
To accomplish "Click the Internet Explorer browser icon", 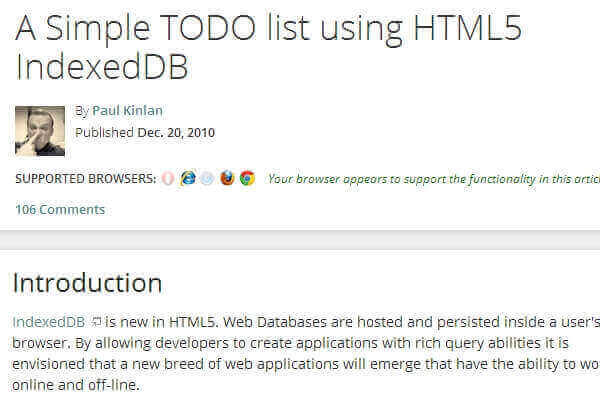I will click(187, 179).
